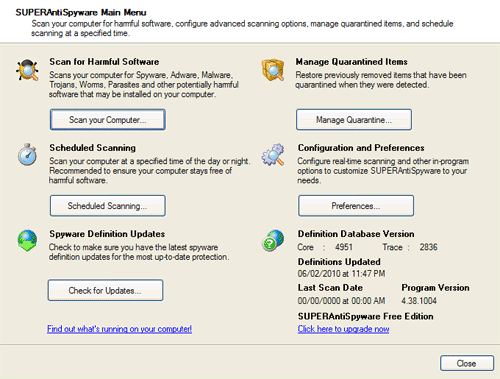This screenshot has height=379, width=500.
Task: Click the 'Spyware Definition Updates' heading
Action: click(x=107, y=234)
